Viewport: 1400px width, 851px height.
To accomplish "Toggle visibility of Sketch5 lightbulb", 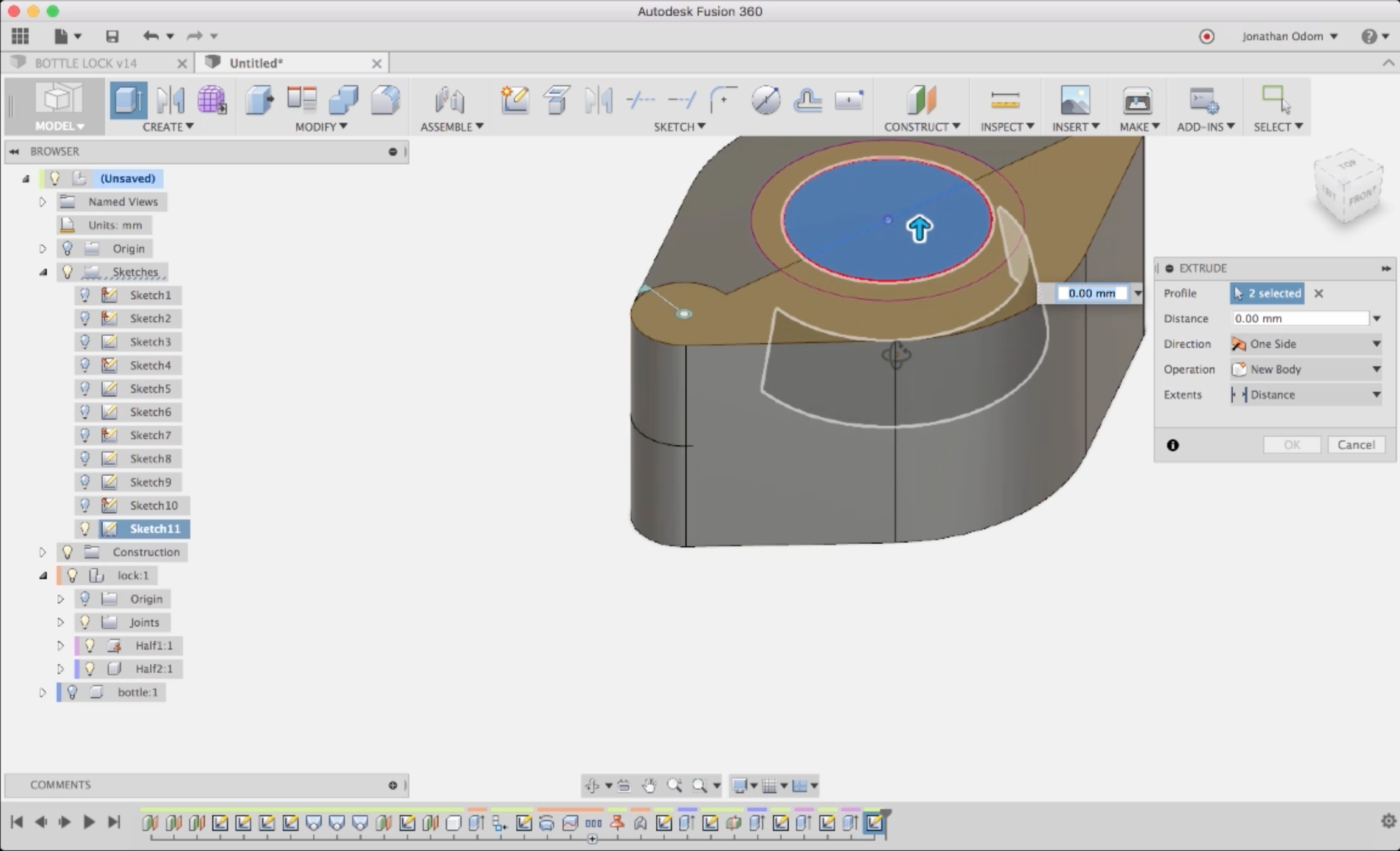I will pos(85,388).
